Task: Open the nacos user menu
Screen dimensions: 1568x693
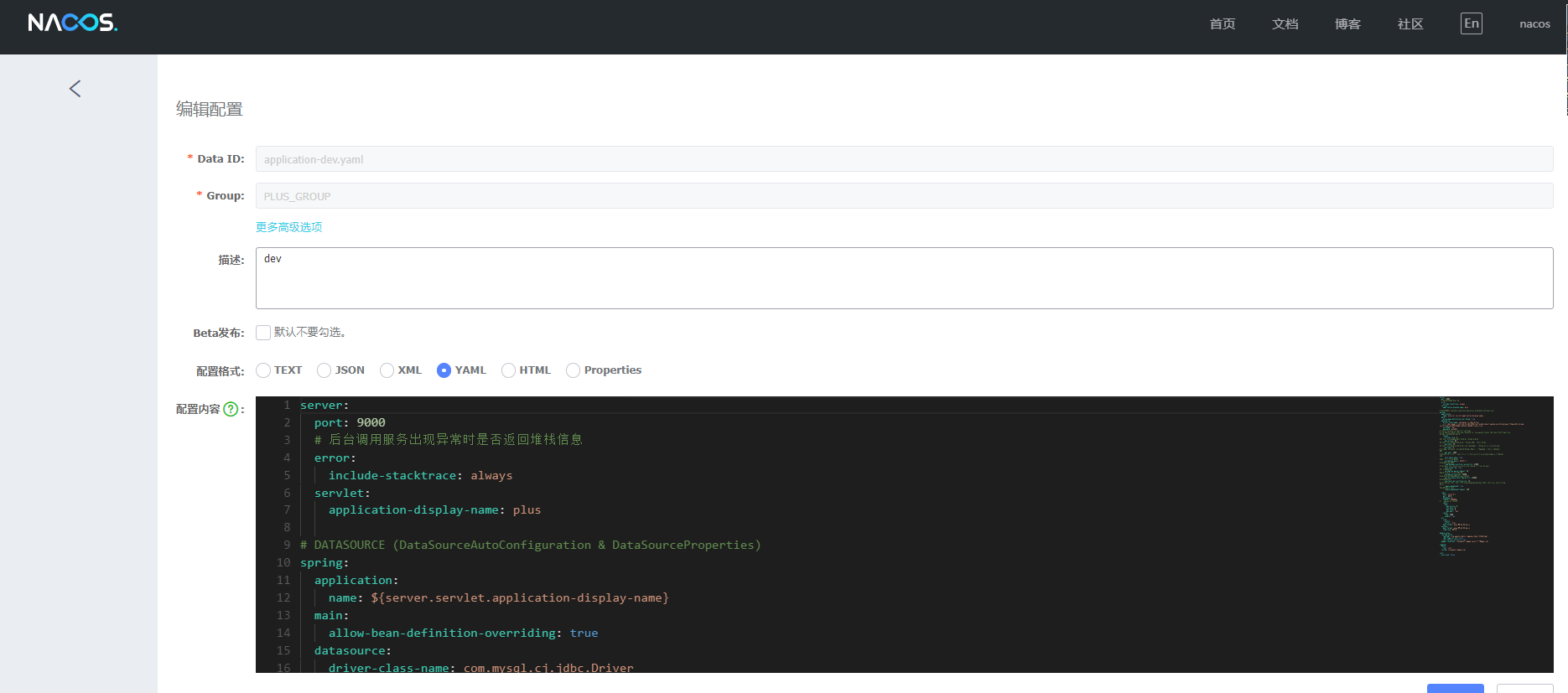Action: [1534, 23]
